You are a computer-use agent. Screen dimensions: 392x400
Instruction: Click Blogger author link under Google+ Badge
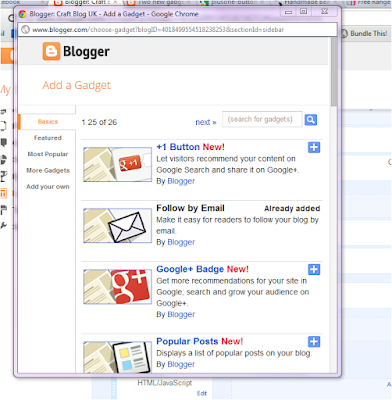click(181, 314)
